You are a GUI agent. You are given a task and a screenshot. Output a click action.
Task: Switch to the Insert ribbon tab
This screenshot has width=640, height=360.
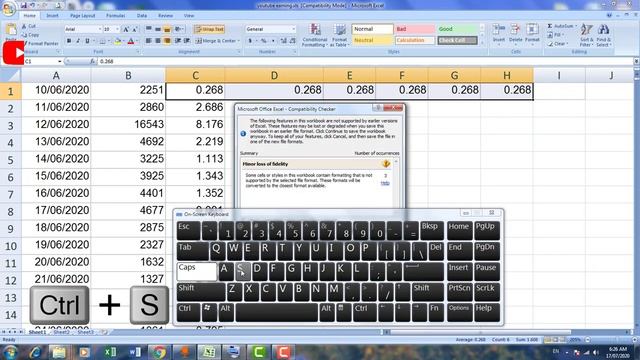point(52,16)
